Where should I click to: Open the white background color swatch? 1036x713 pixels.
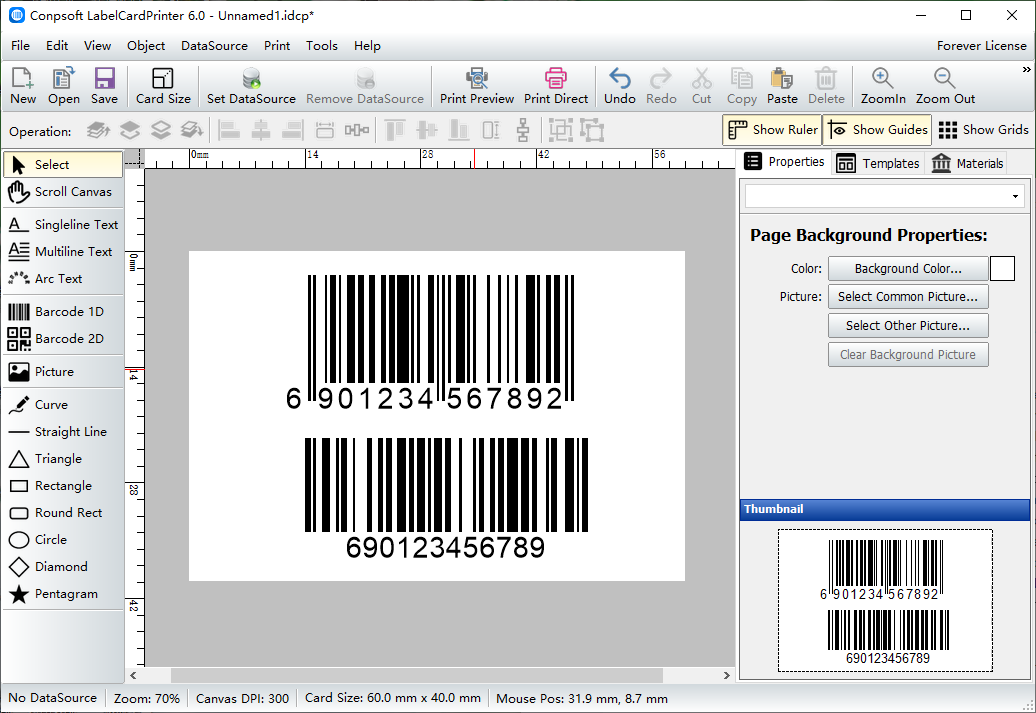1002,269
